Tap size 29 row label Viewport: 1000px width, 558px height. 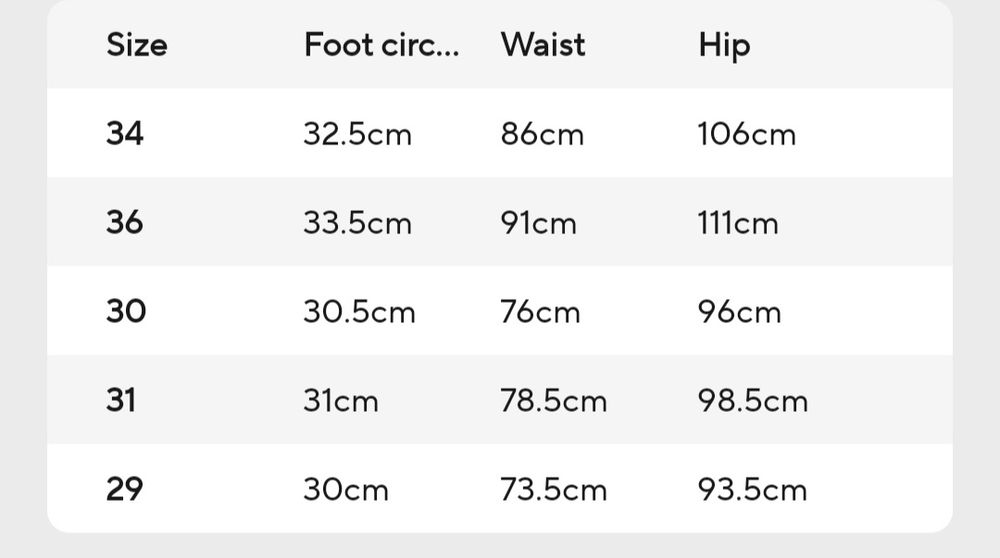click(125, 489)
